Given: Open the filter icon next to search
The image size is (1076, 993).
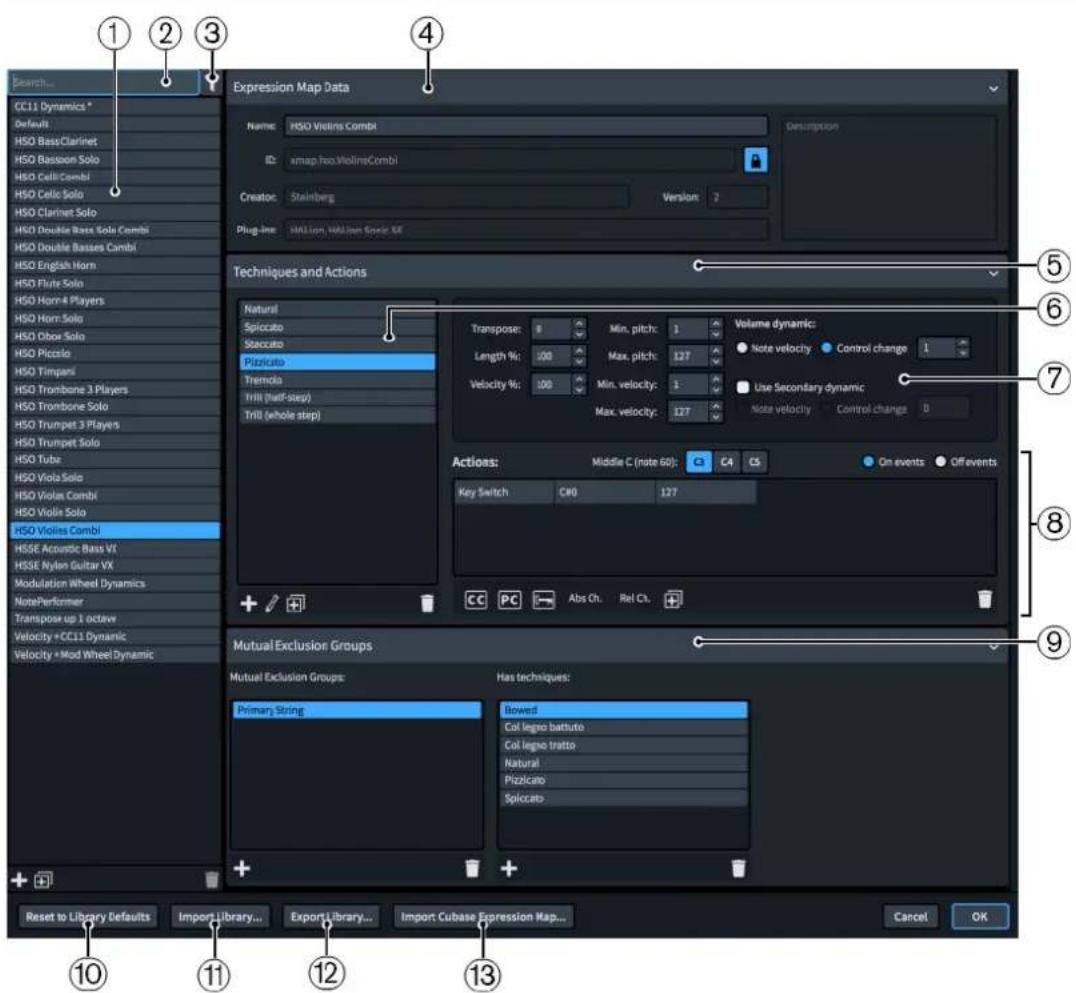Looking at the screenshot, I should pyautogui.click(x=212, y=83).
